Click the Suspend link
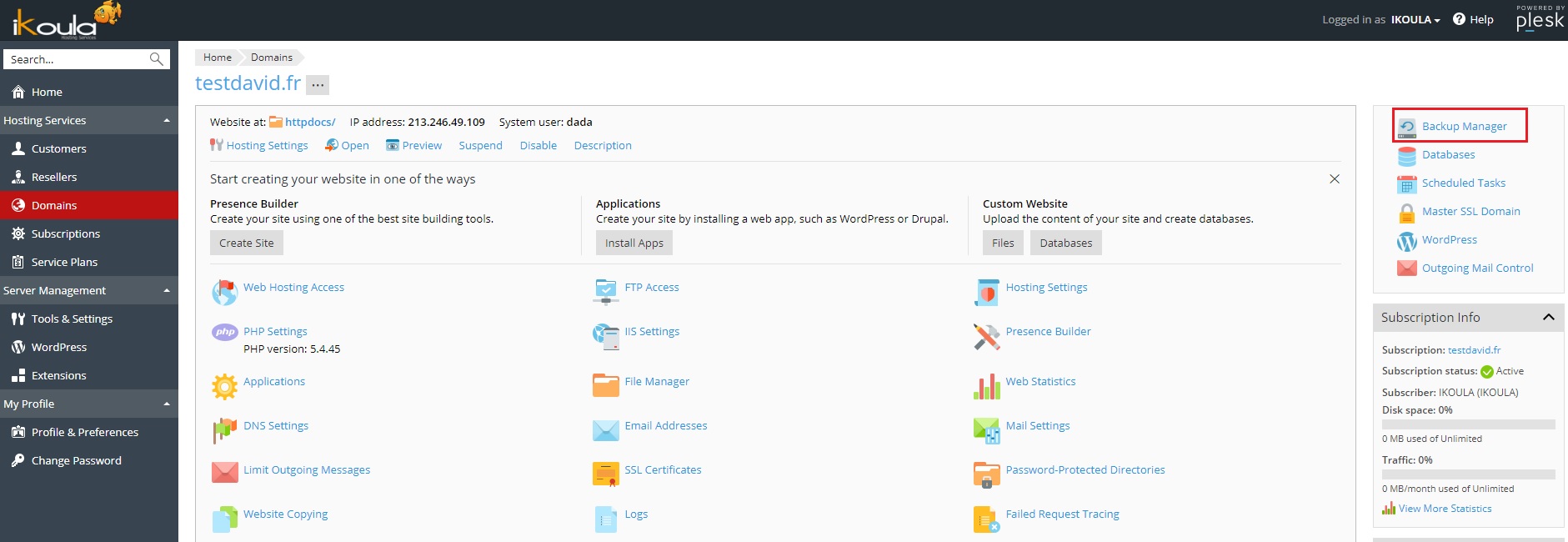This screenshot has width=1568, height=542. click(x=481, y=145)
